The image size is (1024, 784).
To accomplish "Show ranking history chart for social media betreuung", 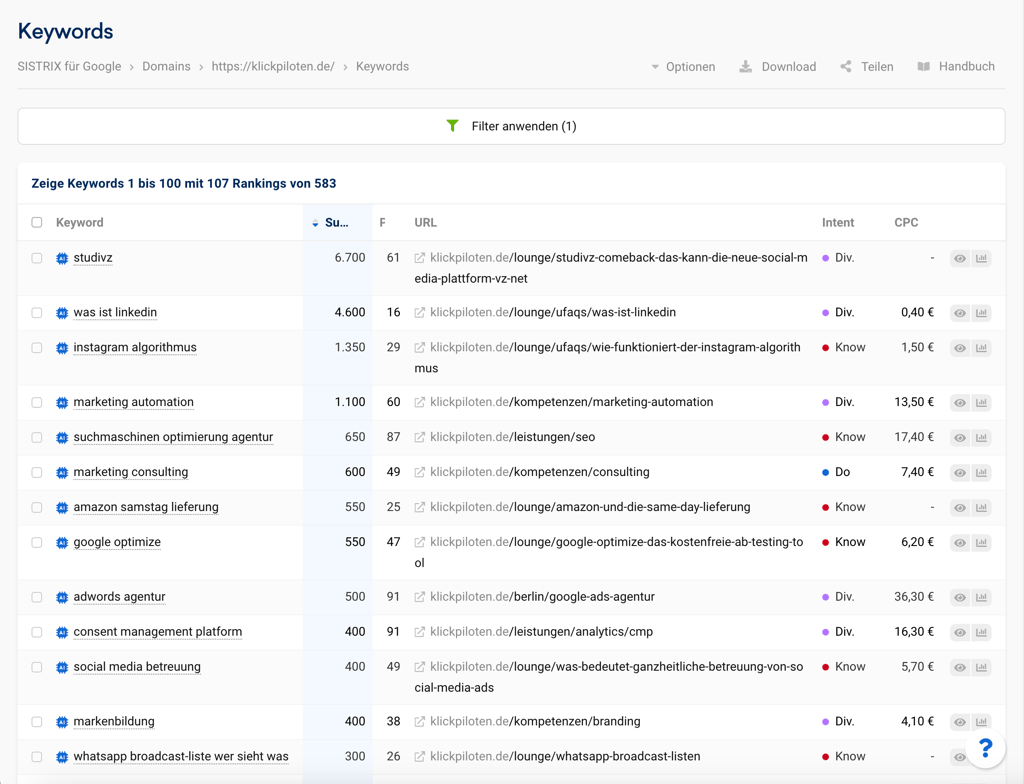I will [x=981, y=667].
